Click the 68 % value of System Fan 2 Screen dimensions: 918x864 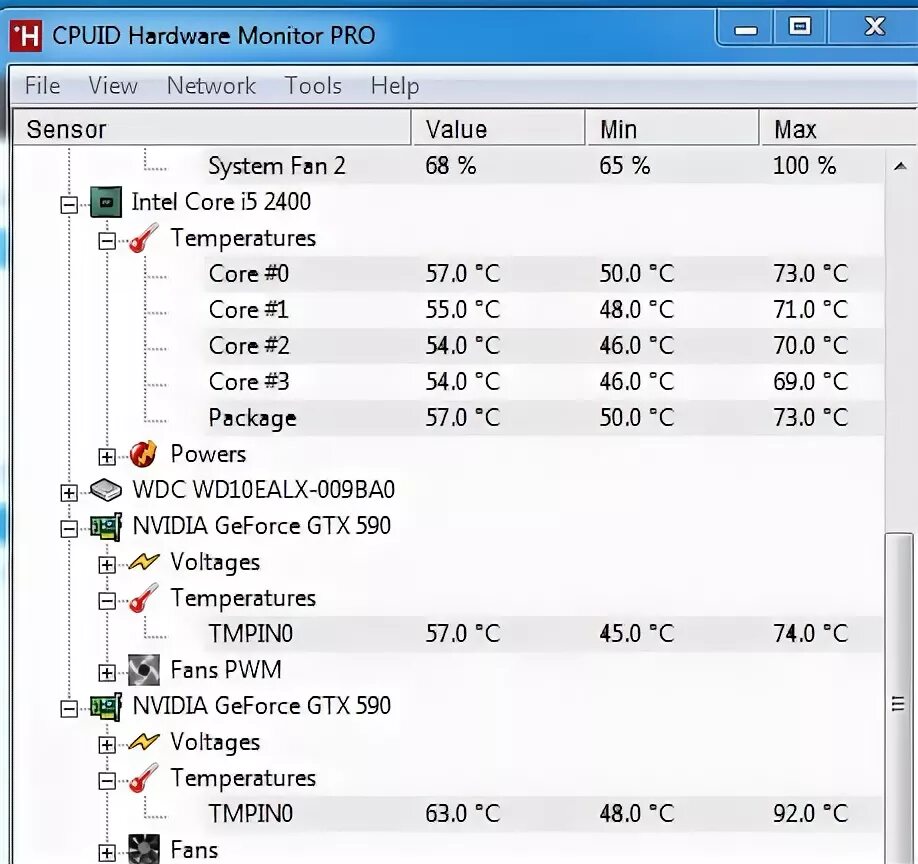click(x=451, y=166)
